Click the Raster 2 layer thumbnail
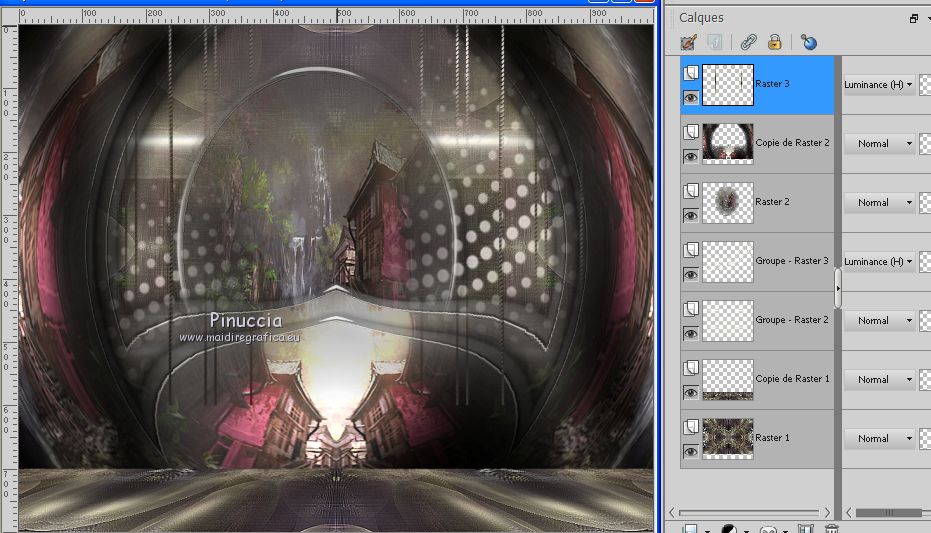The height and width of the screenshot is (533, 931). (x=727, y=202)
